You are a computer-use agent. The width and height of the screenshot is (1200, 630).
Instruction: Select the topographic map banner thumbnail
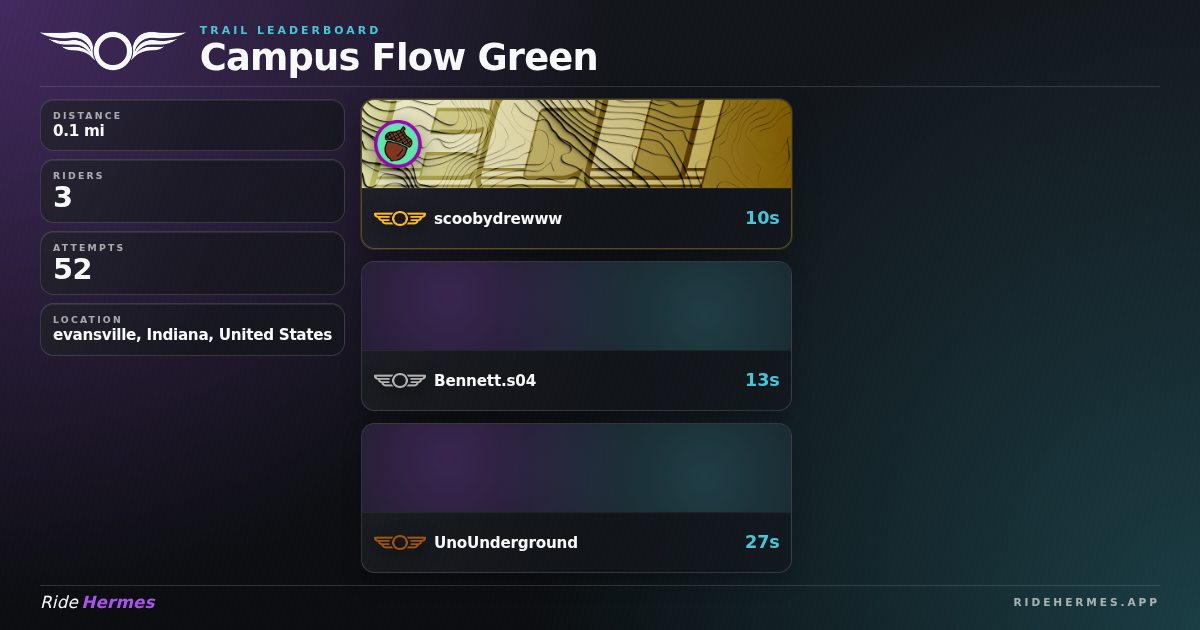click(576, 144)
